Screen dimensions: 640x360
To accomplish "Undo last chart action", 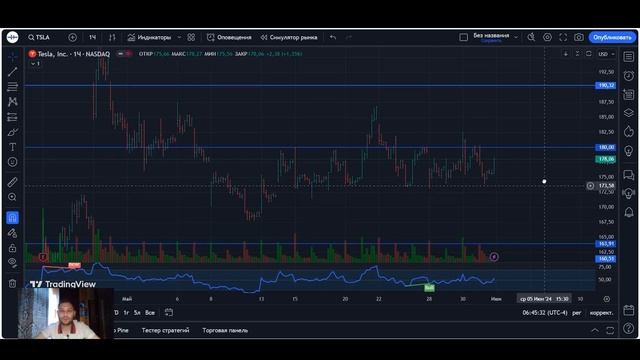I will (333, 37).
